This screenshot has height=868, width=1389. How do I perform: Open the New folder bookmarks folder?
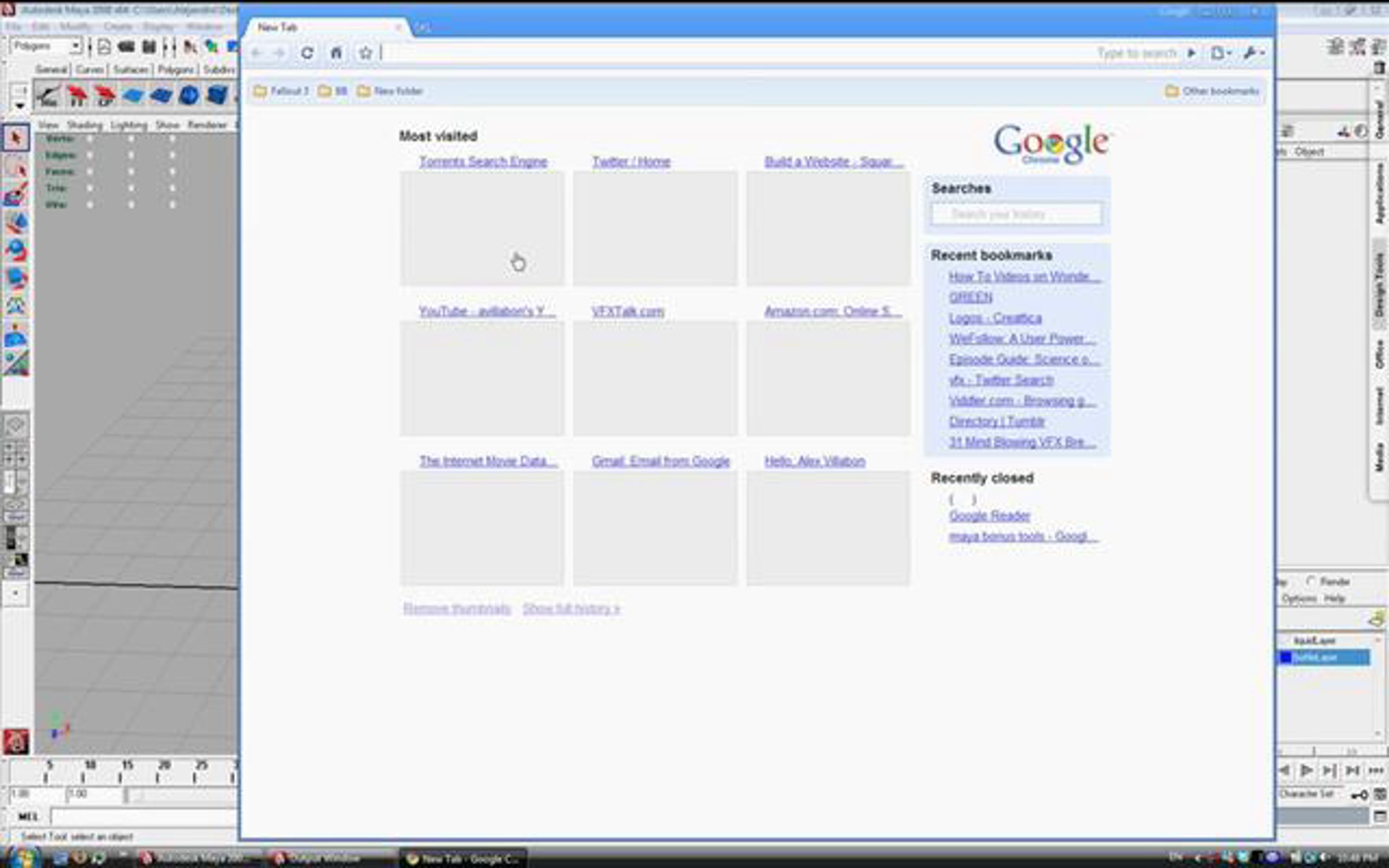coord(390,91)
